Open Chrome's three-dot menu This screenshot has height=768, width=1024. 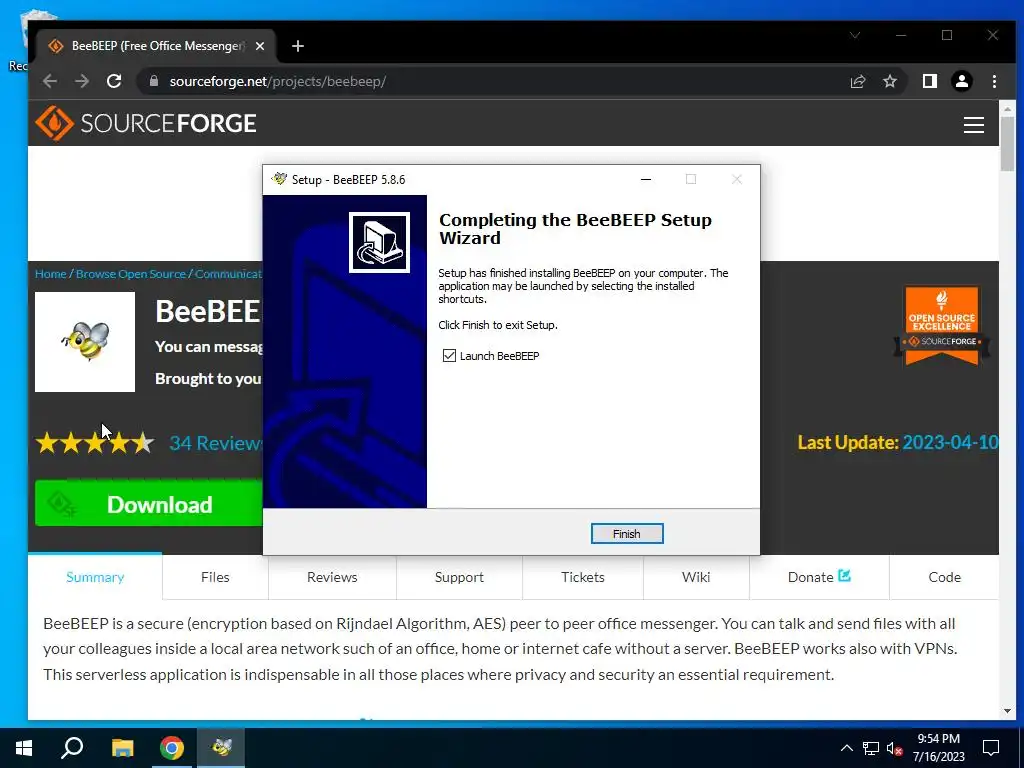pos(994,81)
